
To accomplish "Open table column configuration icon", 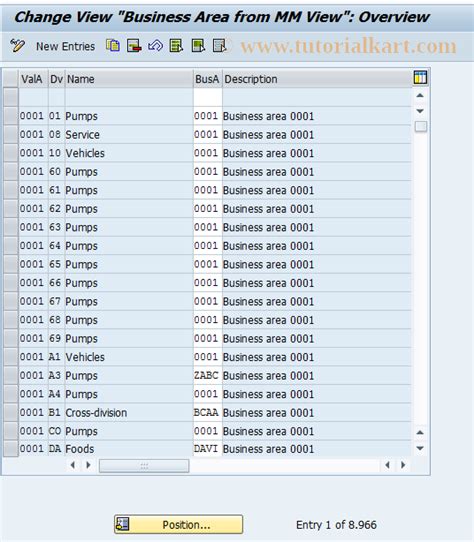I will [420, 77].
